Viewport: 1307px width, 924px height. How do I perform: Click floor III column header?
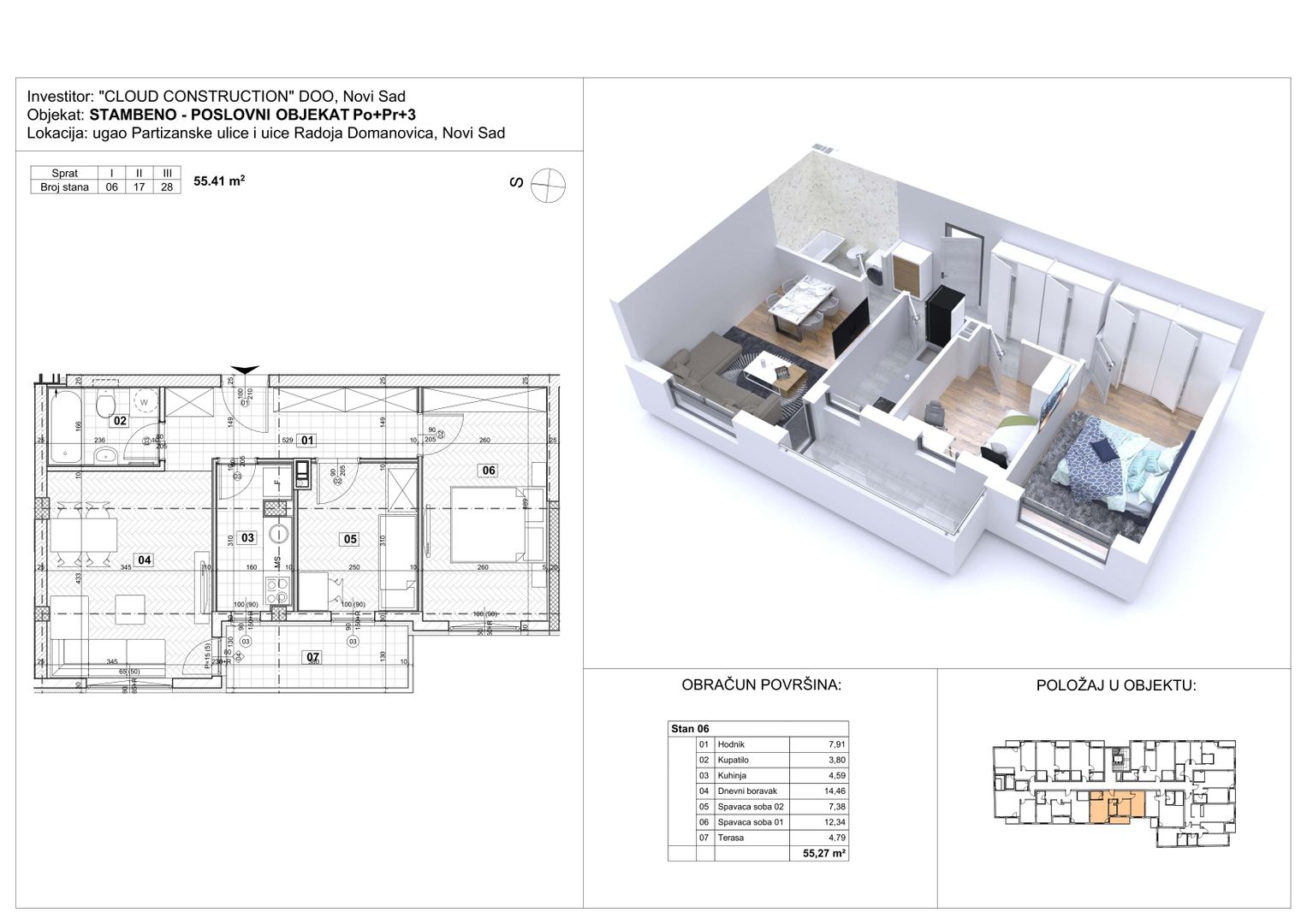coord(167,173)
